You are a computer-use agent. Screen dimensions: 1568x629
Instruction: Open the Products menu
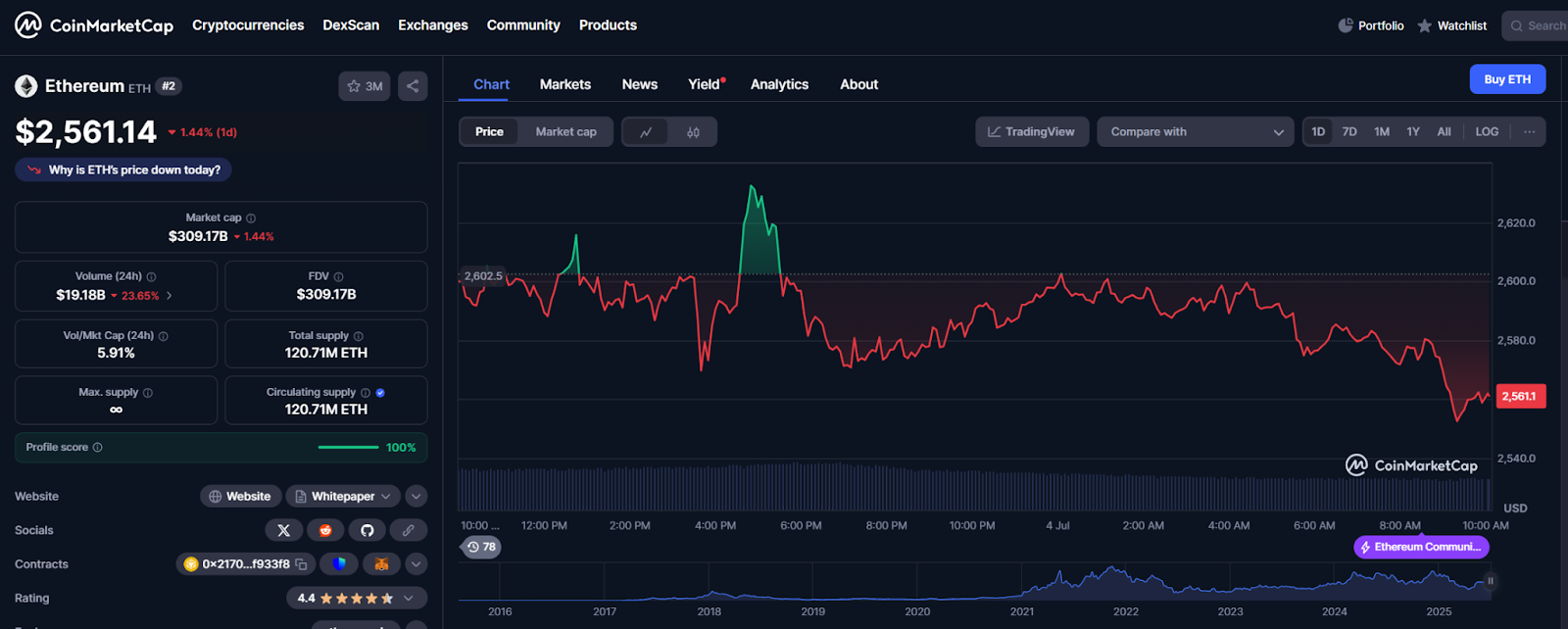(608, 25)
